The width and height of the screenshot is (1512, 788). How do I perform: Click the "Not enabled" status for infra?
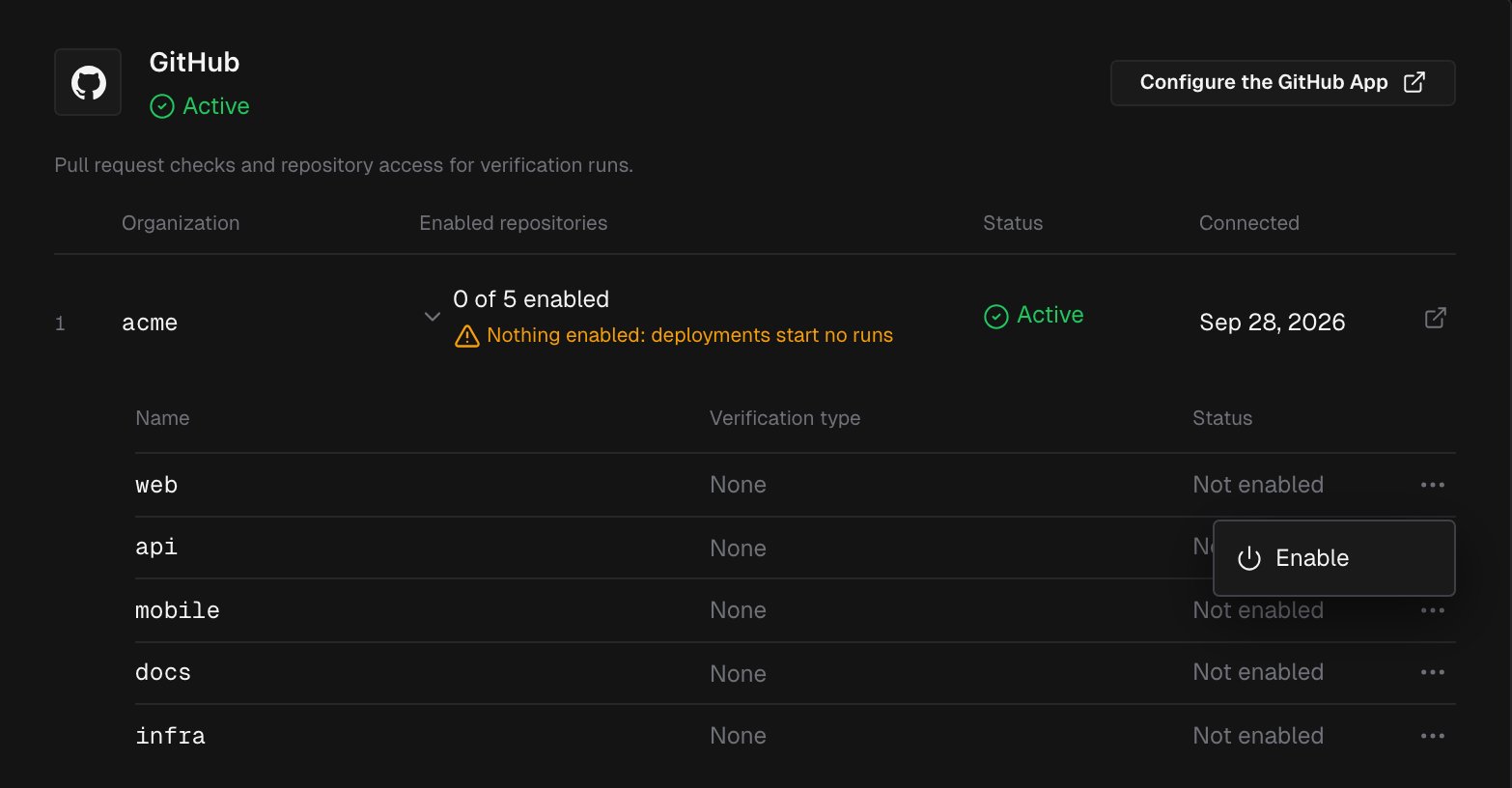point(1258,736)
